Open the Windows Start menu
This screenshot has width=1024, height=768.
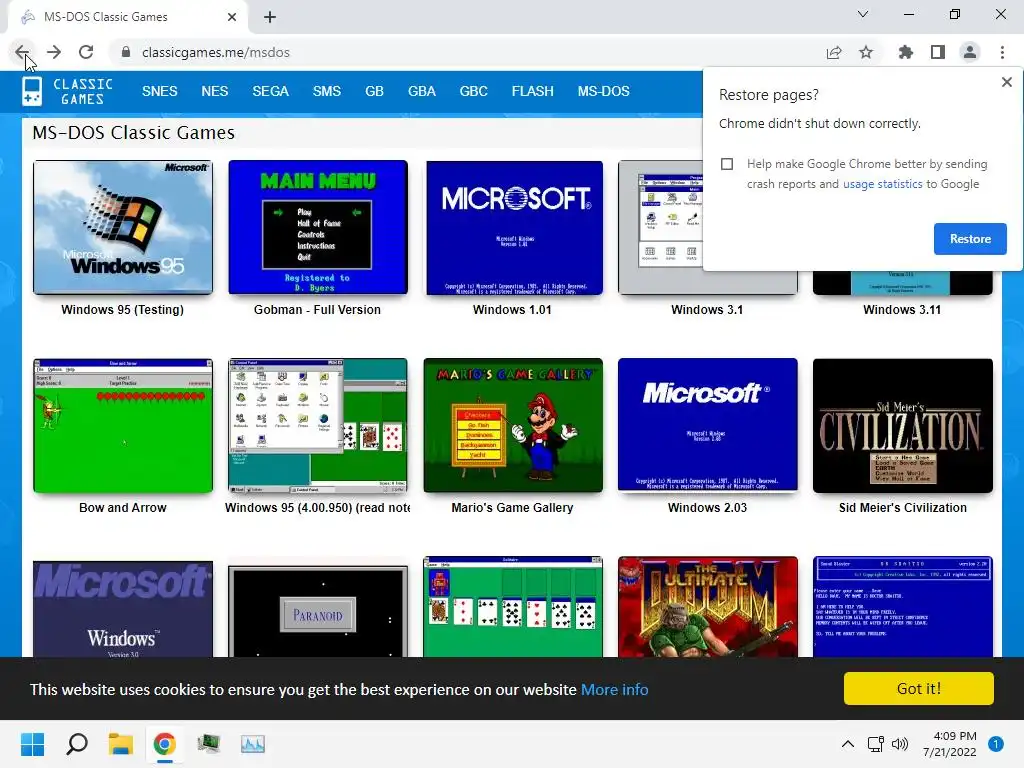33,744
